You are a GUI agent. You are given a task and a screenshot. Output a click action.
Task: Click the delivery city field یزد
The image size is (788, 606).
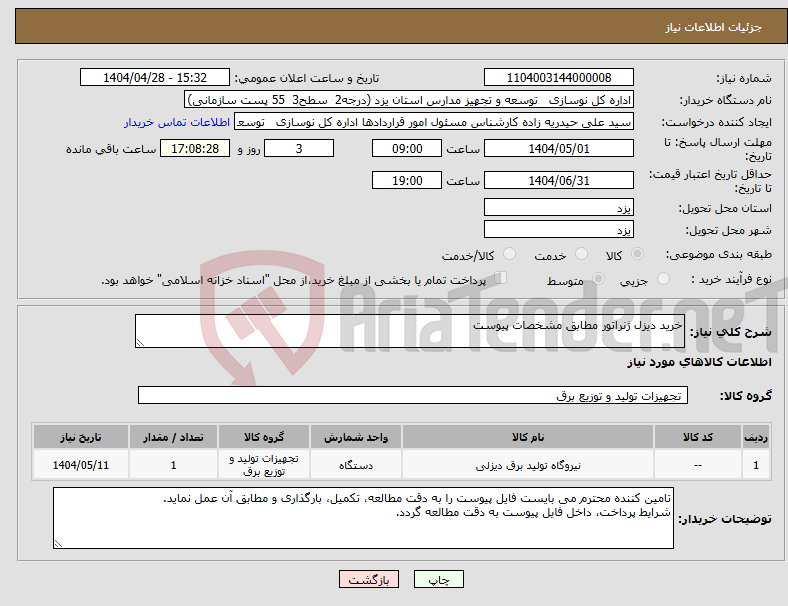pyautogui.click(x=558, y=229)
